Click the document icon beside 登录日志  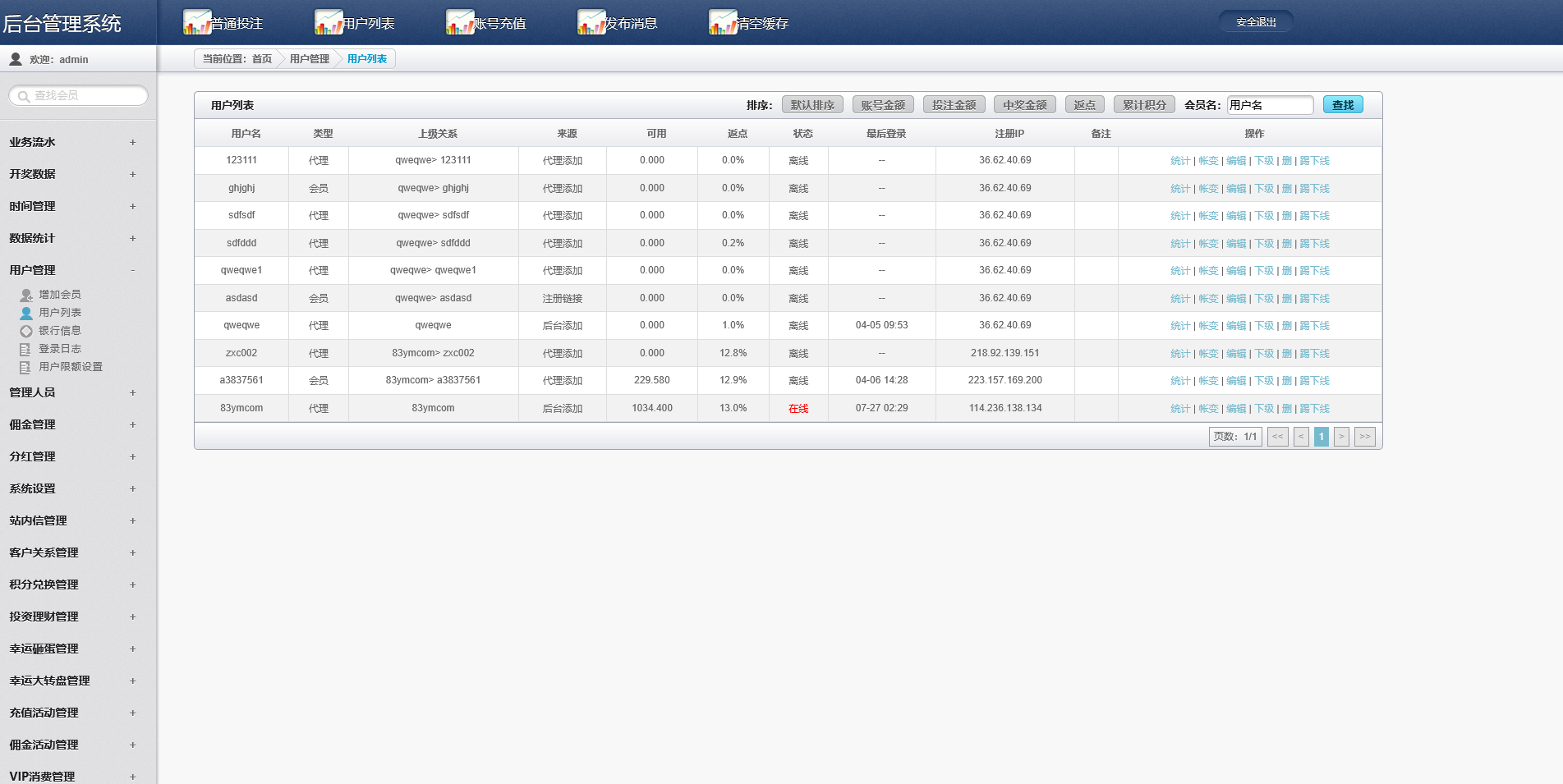point(25,349)
